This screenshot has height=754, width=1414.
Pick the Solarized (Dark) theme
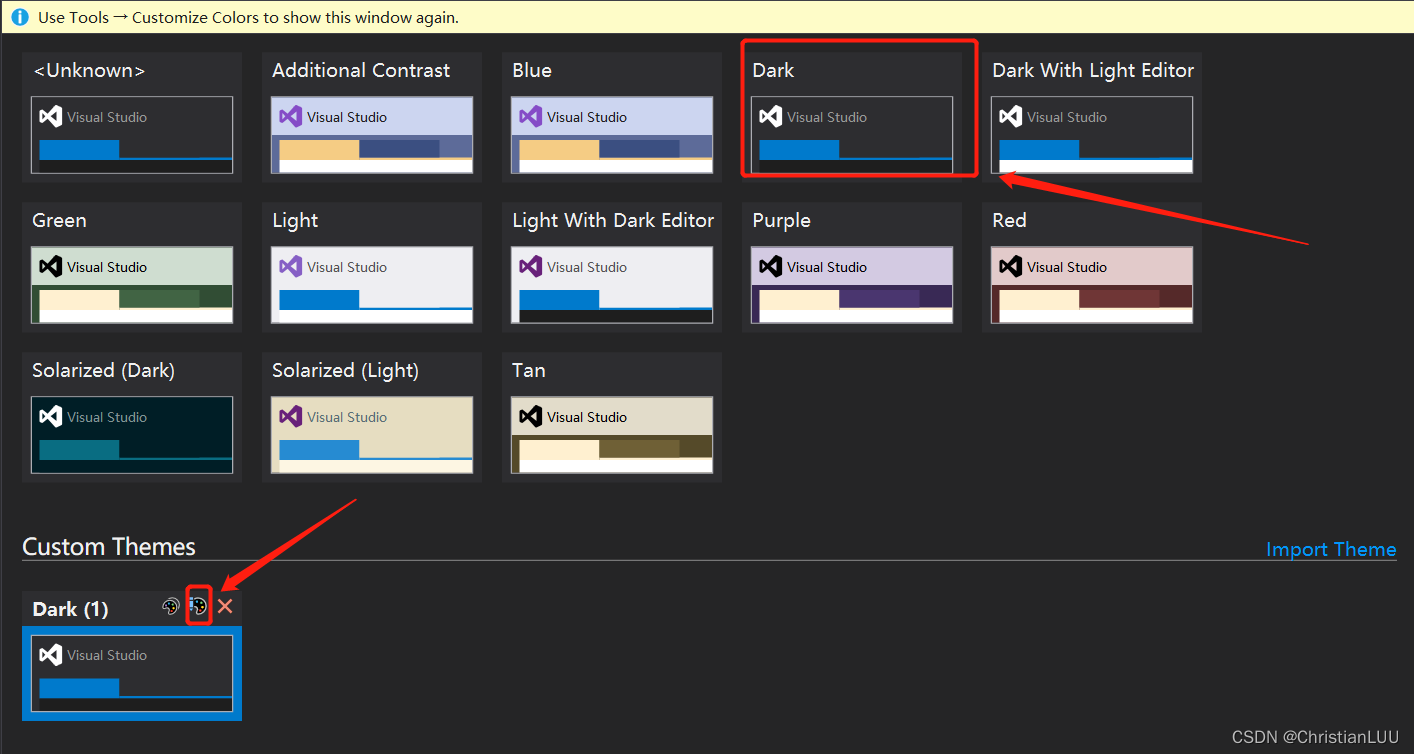pos(132,417)
